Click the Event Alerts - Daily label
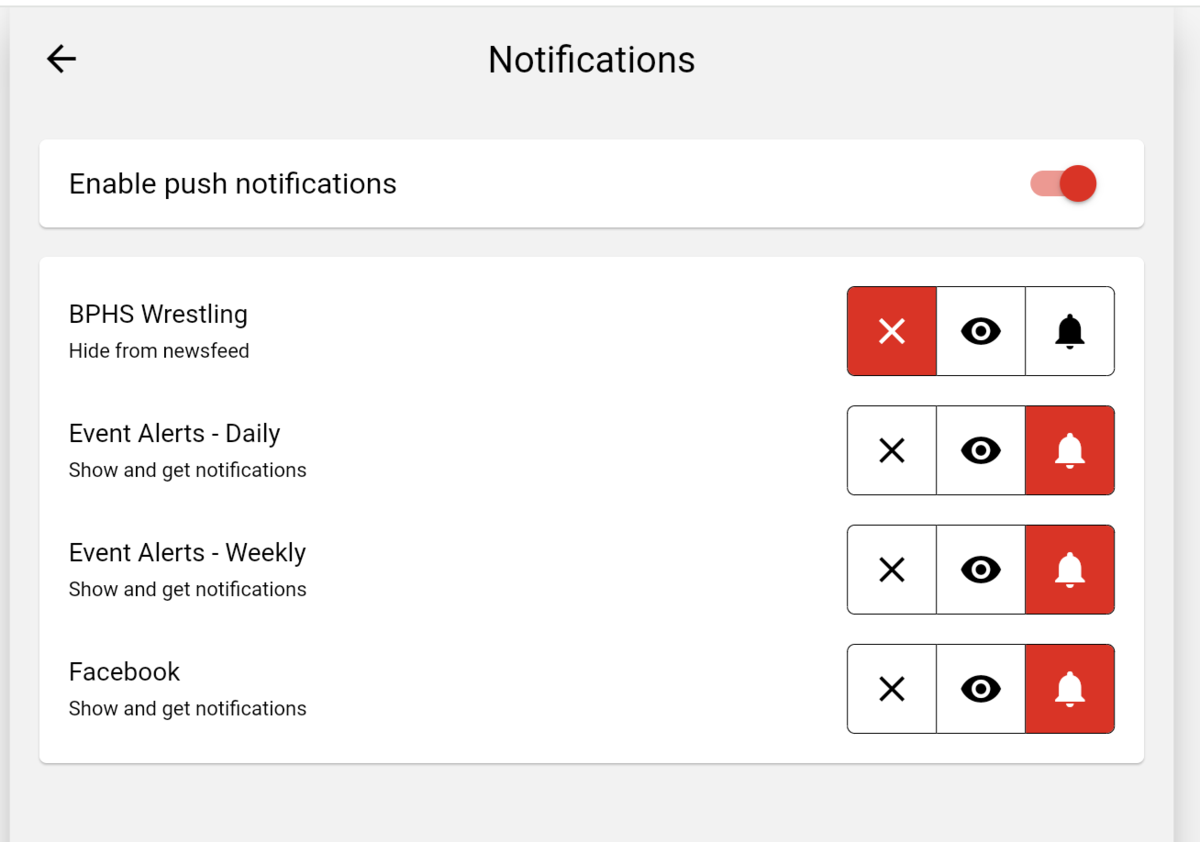Viewport: 1200px width, 842px height. (174, 433)
